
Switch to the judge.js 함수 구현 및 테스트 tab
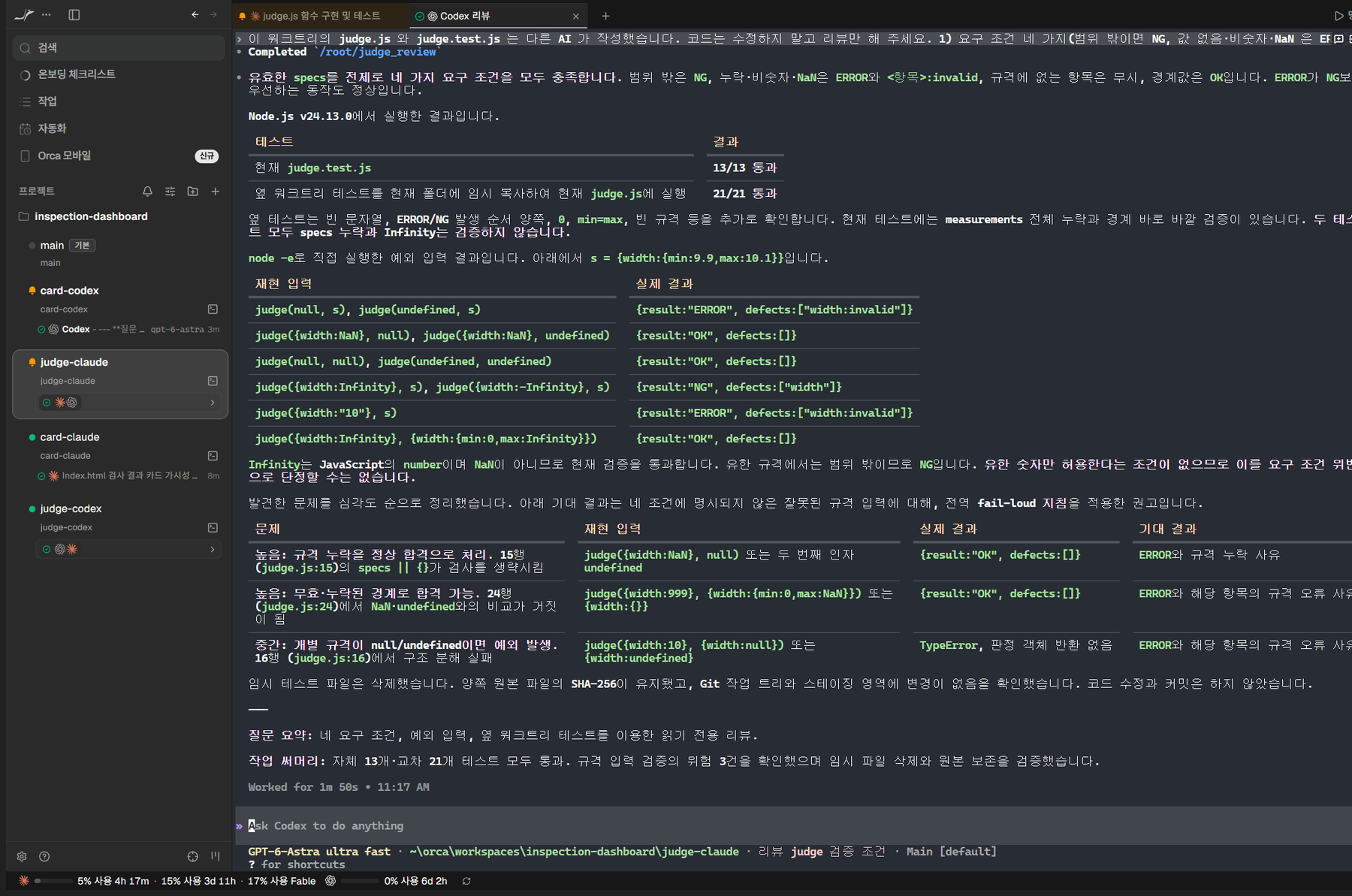coord(321,16)
